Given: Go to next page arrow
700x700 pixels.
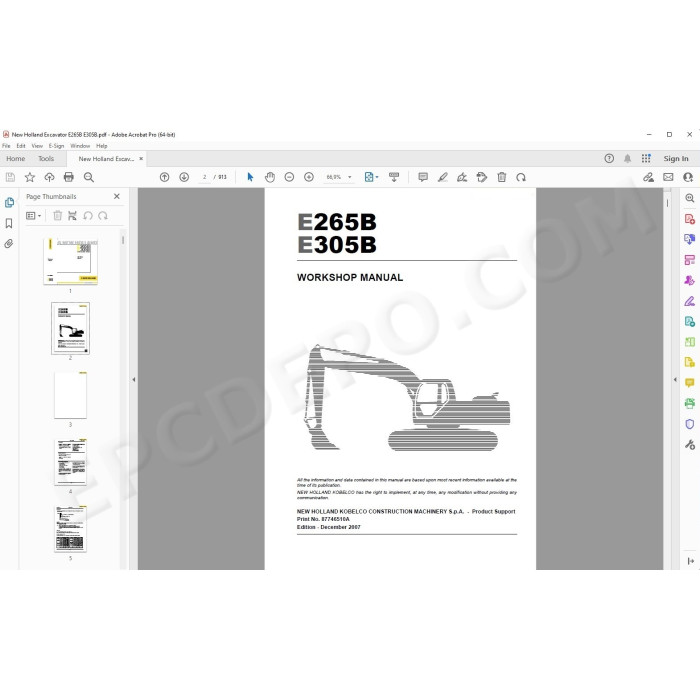Looking at the screenshot, I should point(184,177).
